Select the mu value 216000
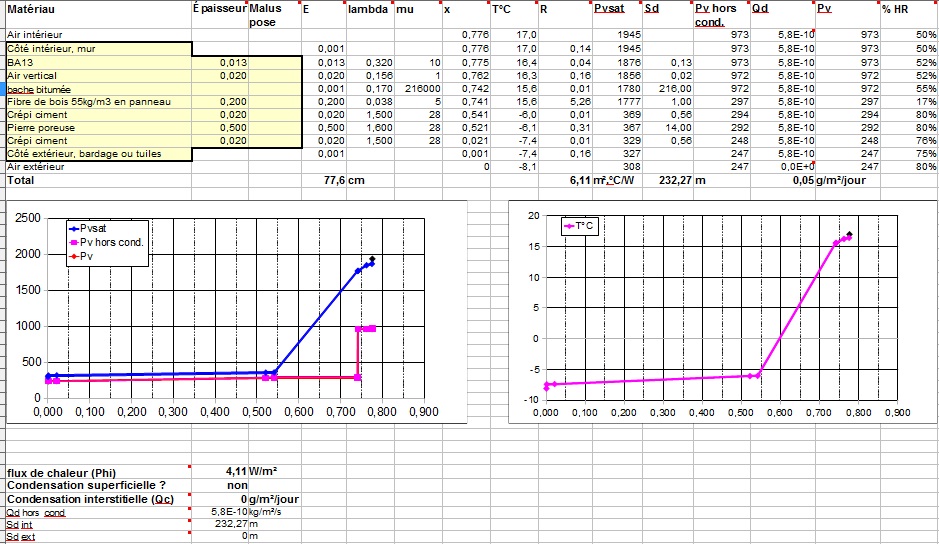Viewport: 939px width, 544px height. 418,89
